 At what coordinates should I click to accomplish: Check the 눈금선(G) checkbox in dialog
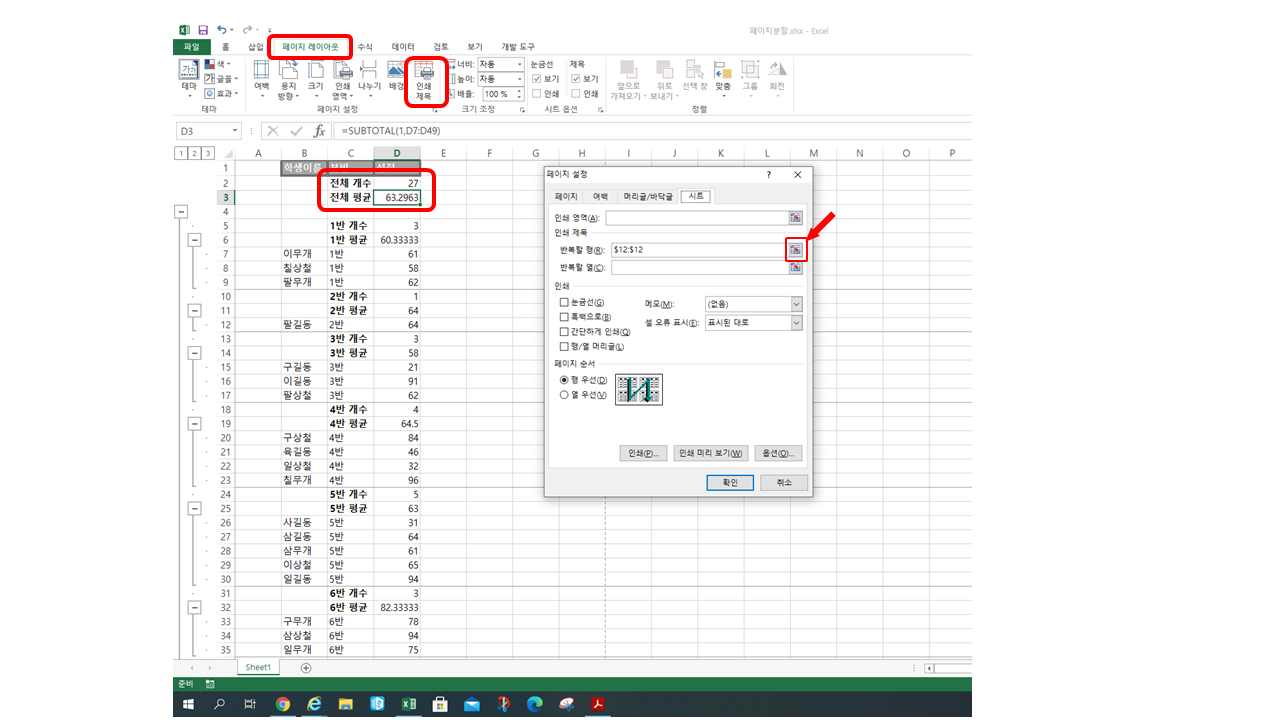(565, 302)
